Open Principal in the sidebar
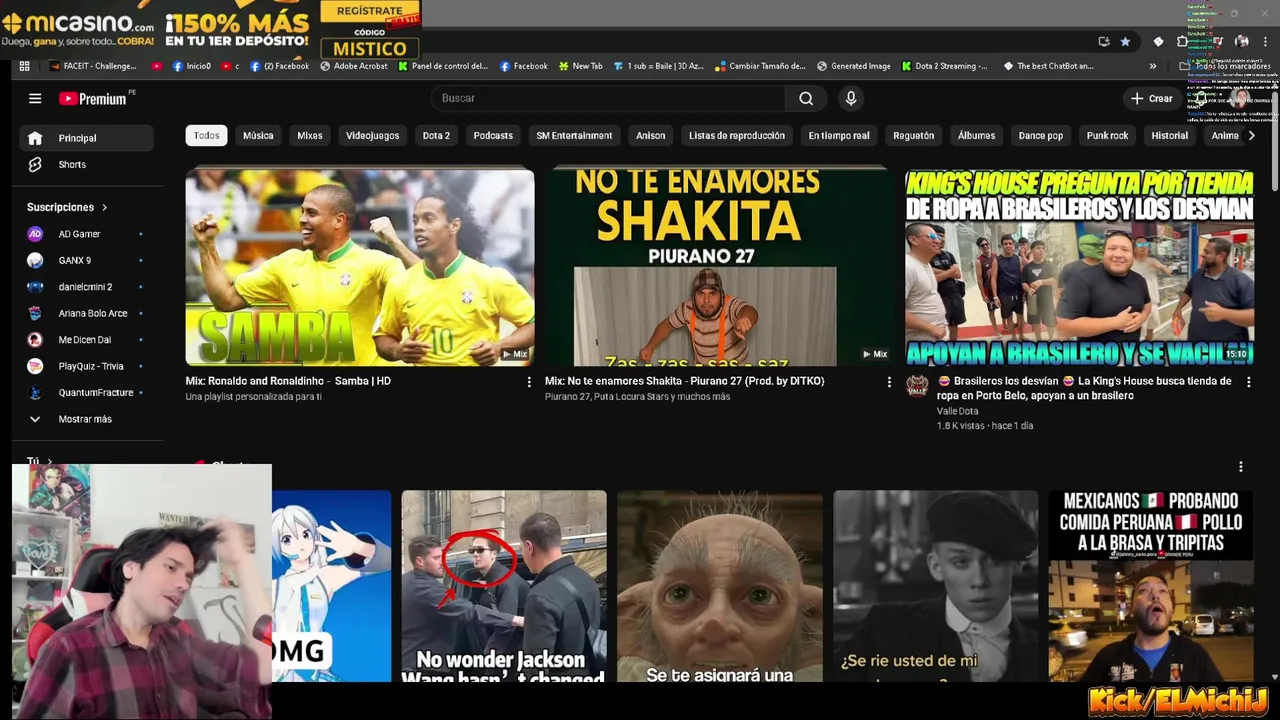The height and width of the screenshot is (720, 1280). point(86,138)
